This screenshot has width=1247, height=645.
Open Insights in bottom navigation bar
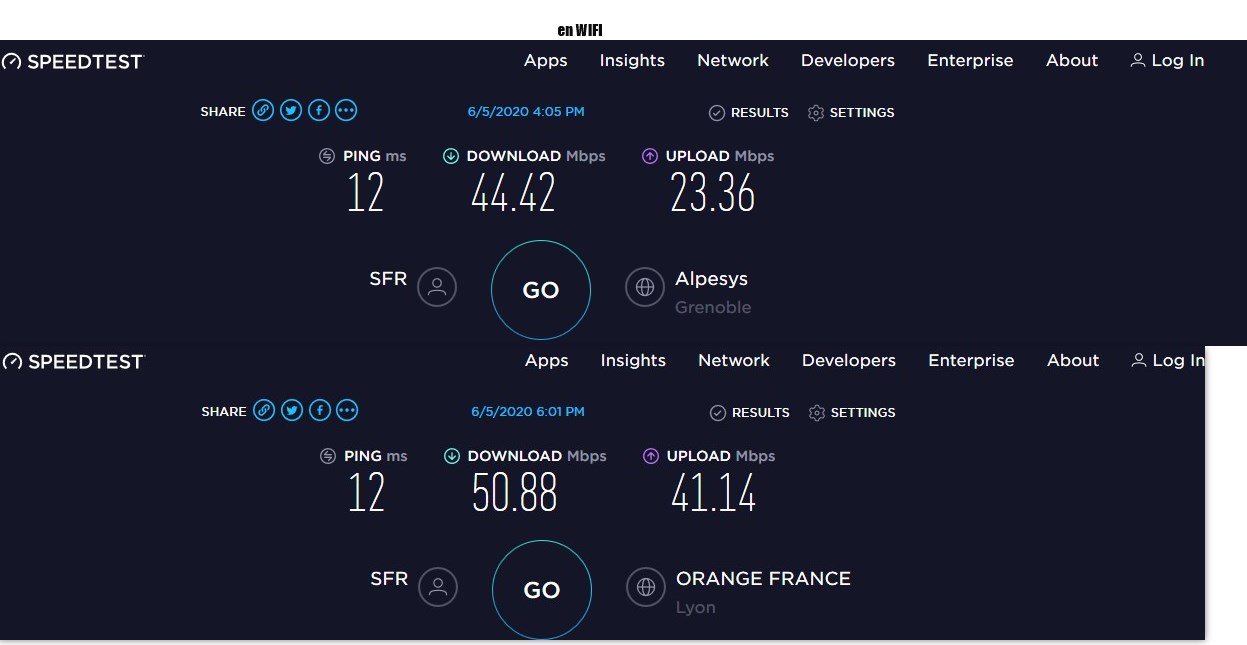633,360
